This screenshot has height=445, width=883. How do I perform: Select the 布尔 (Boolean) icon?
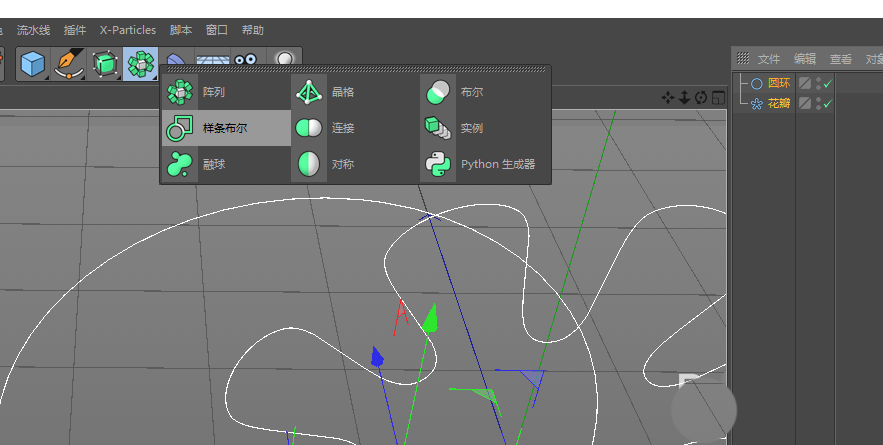[438, 92]
